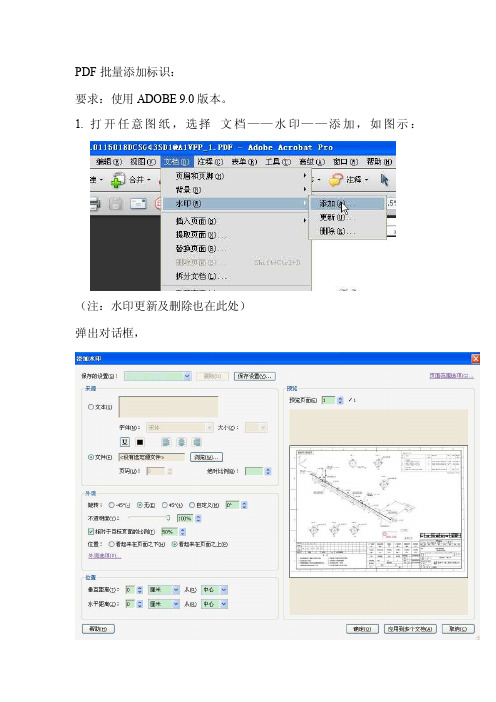Select the 无 (None) rotation radio button

(140, 505)
